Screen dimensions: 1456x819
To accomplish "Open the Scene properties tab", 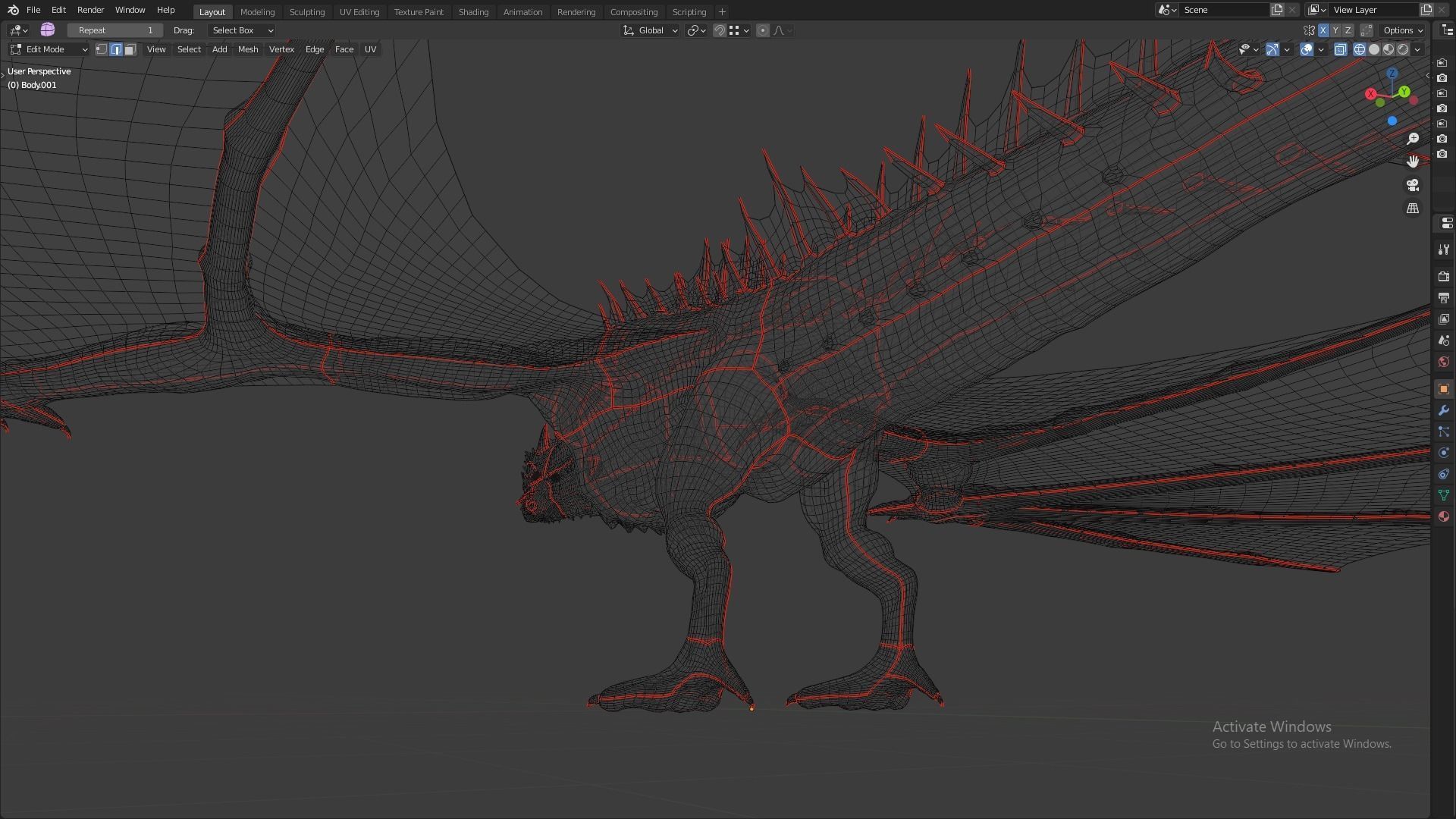I will (1444, 340).
